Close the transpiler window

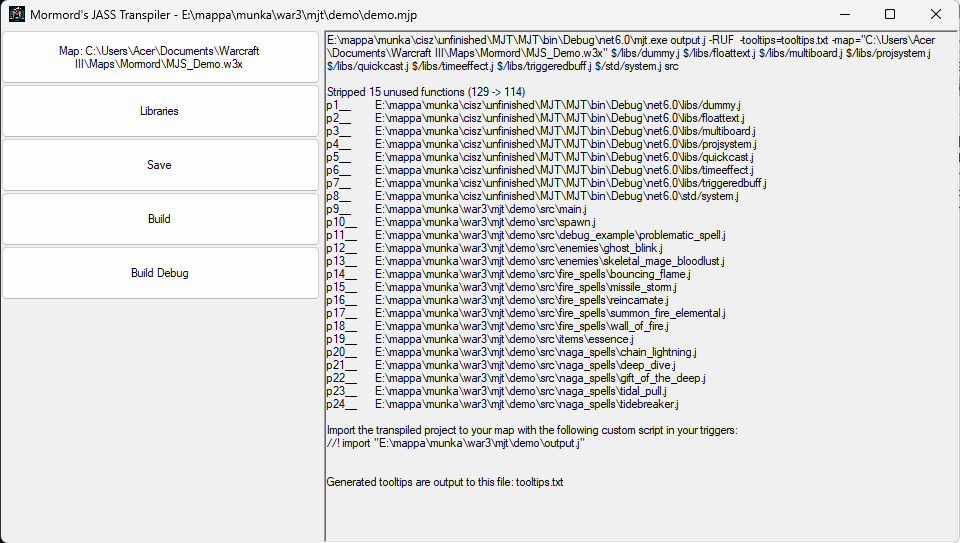point(936,14)
